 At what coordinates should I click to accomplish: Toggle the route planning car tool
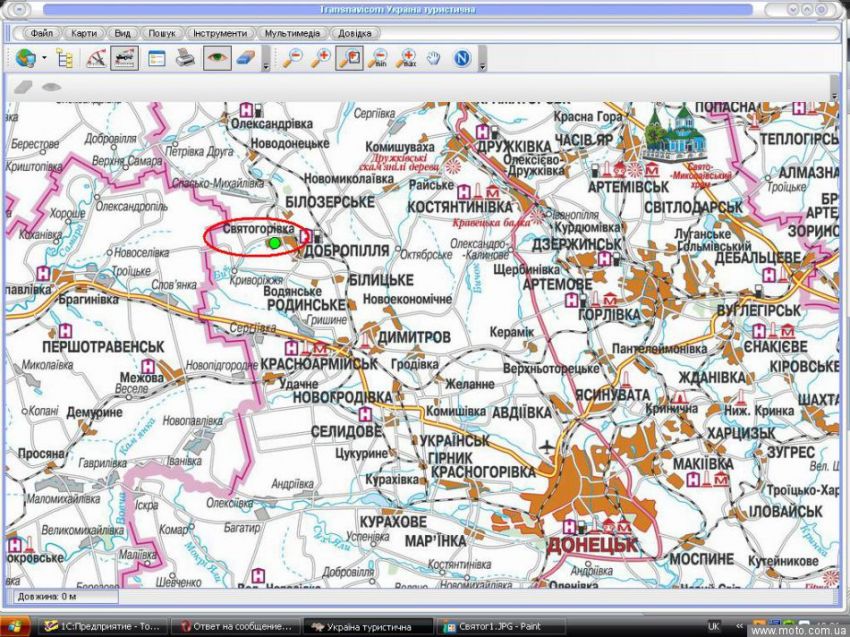click(124, 58)
